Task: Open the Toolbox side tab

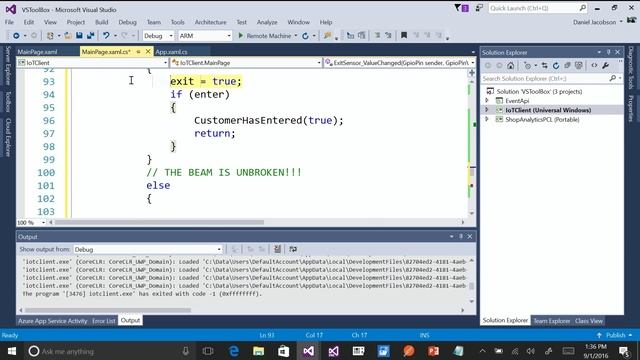Action: 8,102
